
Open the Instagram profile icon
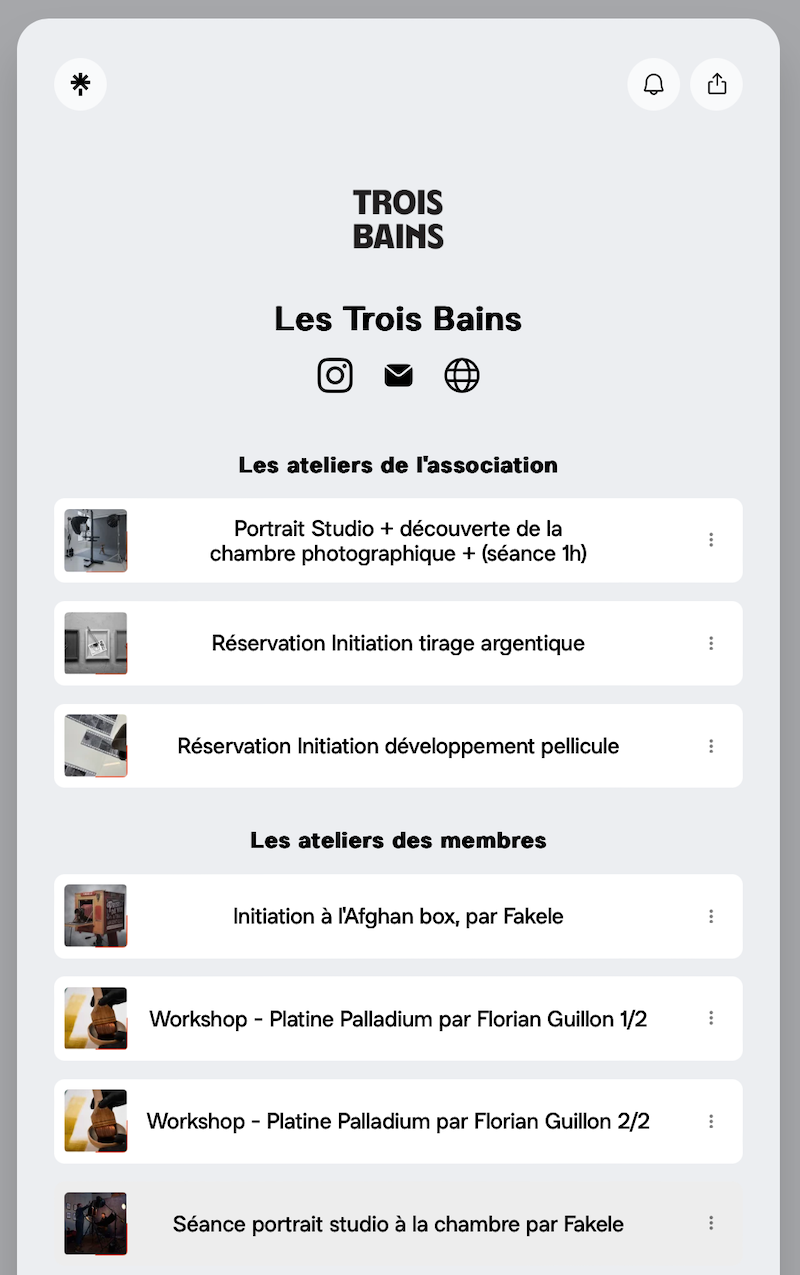click(335, 376)
